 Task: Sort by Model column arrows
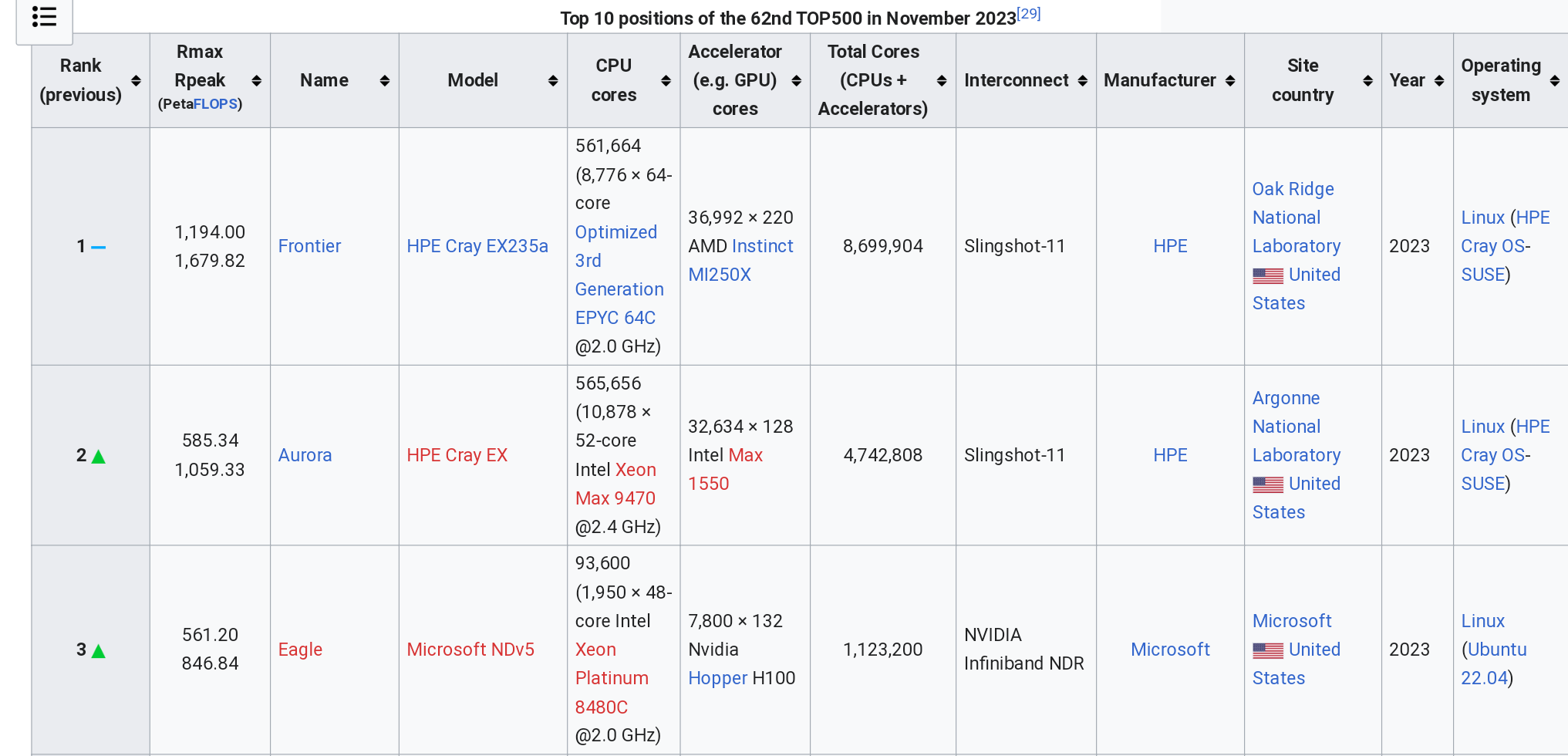[553, 81]
